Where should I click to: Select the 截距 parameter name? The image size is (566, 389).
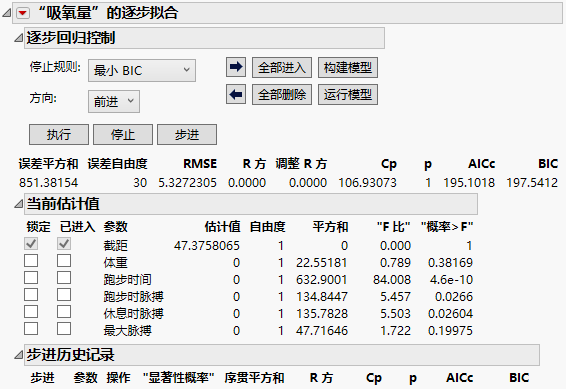(x=116, y=246)
